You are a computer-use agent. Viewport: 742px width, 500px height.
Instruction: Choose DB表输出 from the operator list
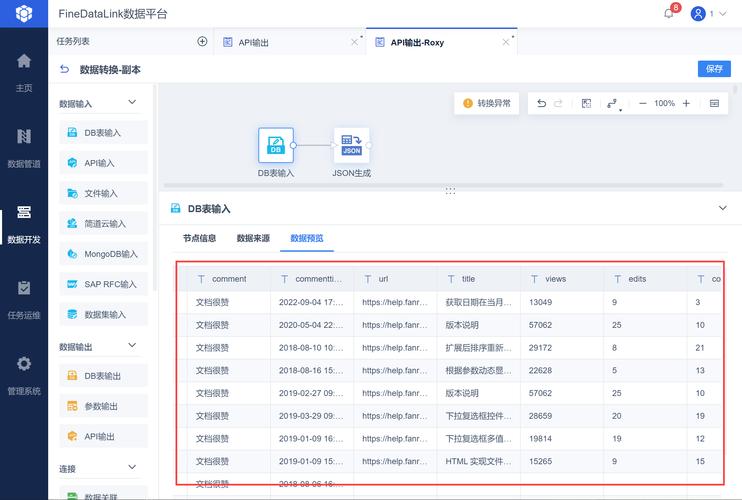pyautogui.click(x=103, y=376)
